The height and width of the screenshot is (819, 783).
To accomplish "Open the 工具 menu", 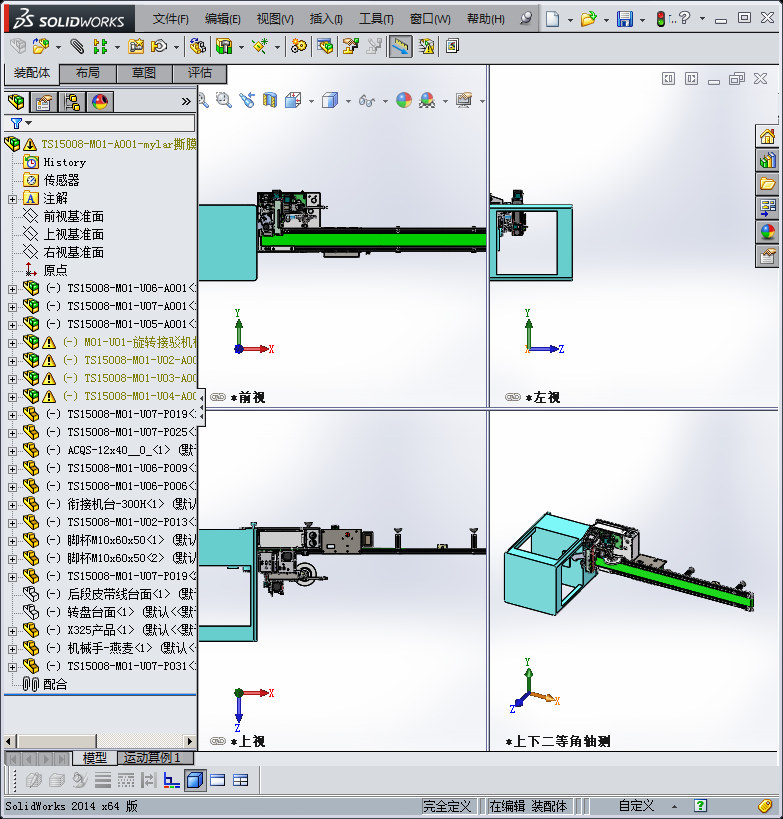I will point(376,19).
